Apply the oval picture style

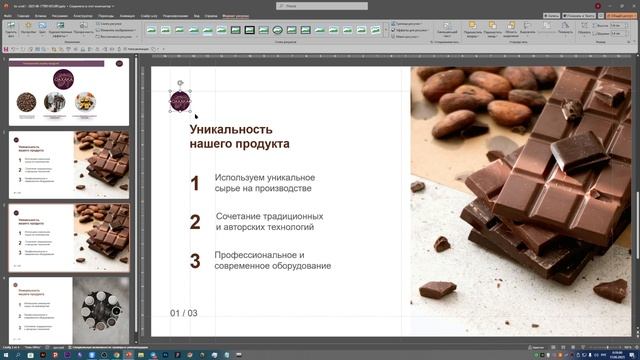[x=277, y=30]
